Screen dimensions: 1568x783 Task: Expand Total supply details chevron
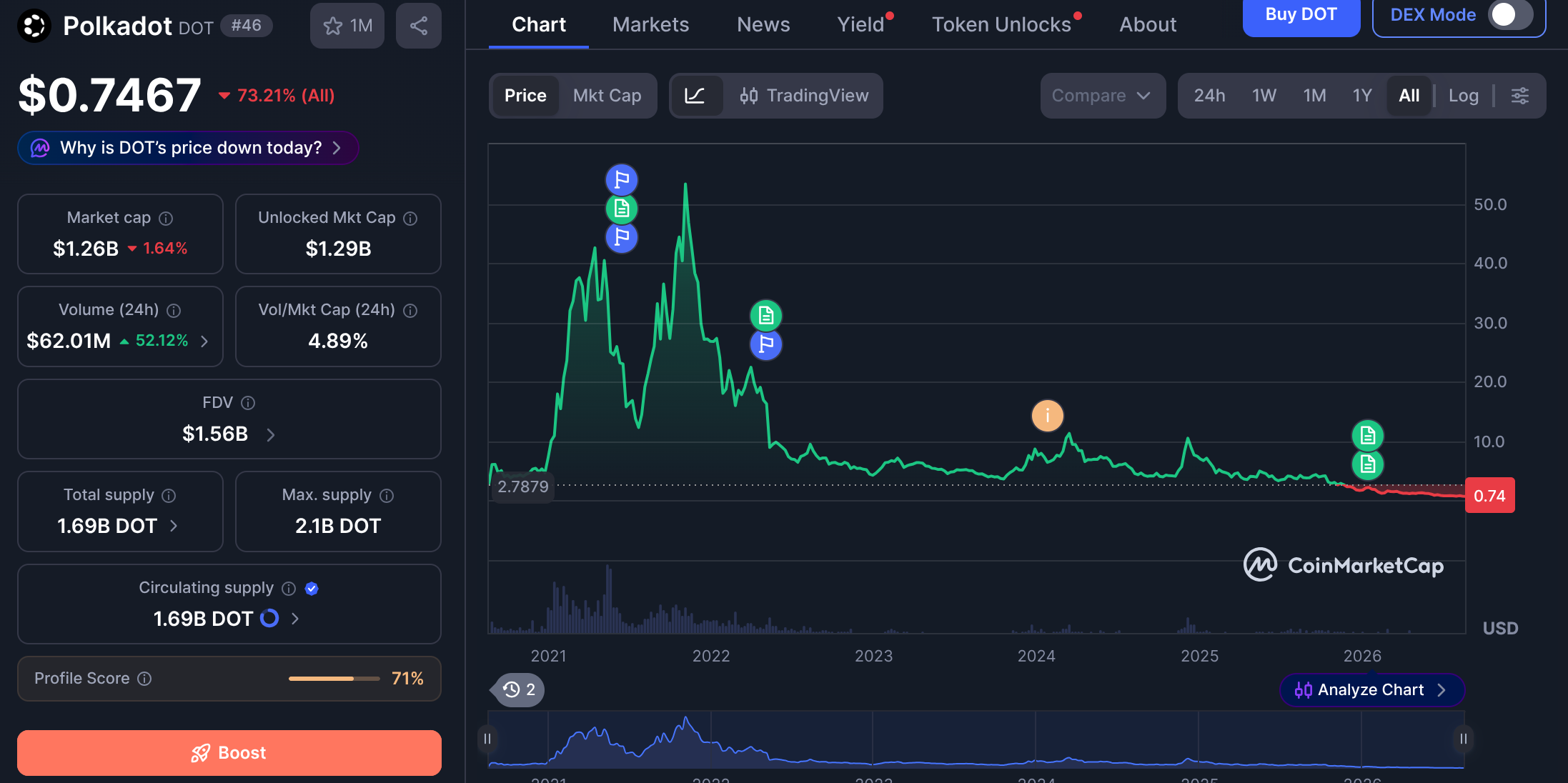coord(174,526)
